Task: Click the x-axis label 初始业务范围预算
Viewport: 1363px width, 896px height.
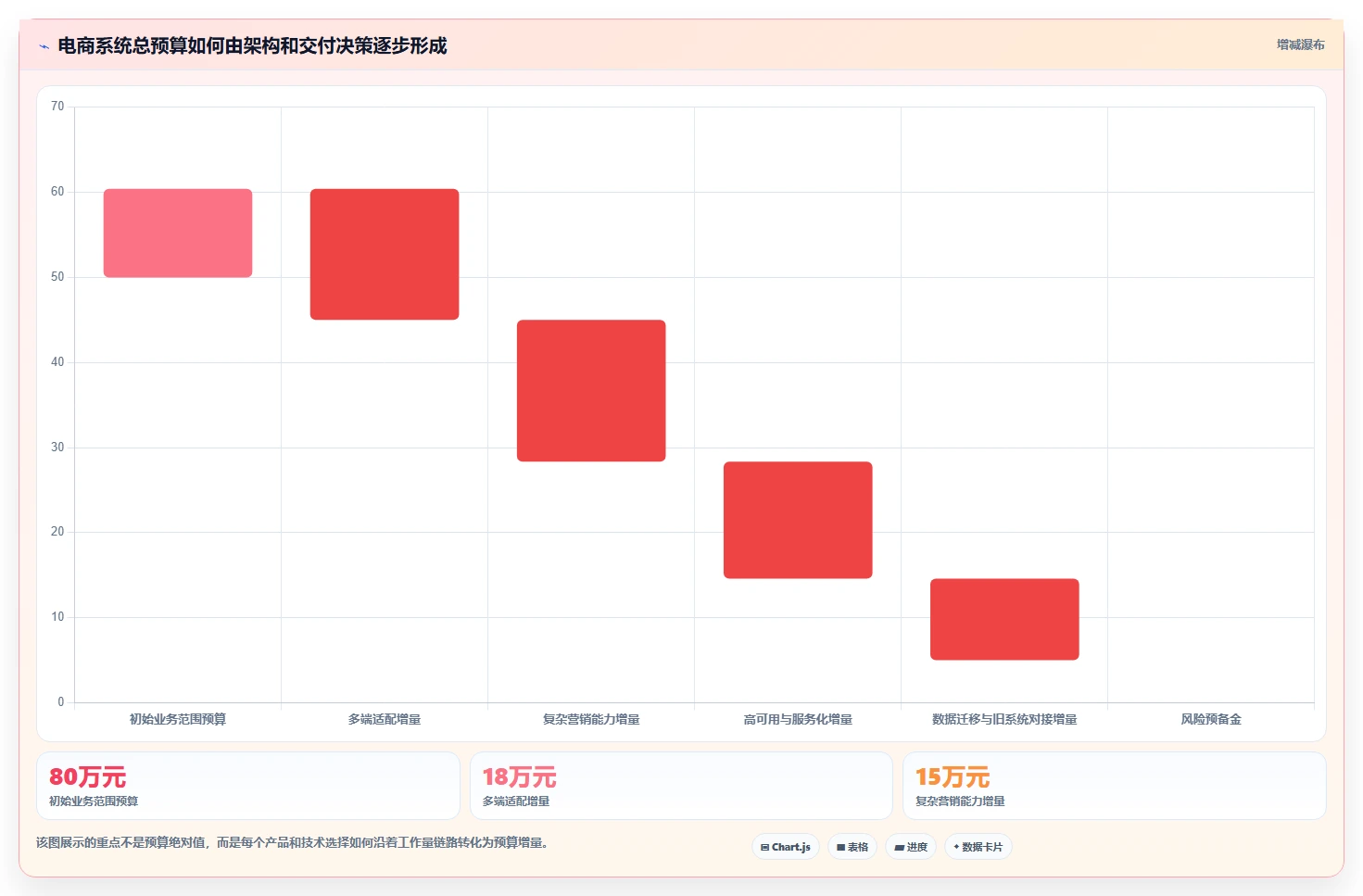Action: (x=178, y=719)
